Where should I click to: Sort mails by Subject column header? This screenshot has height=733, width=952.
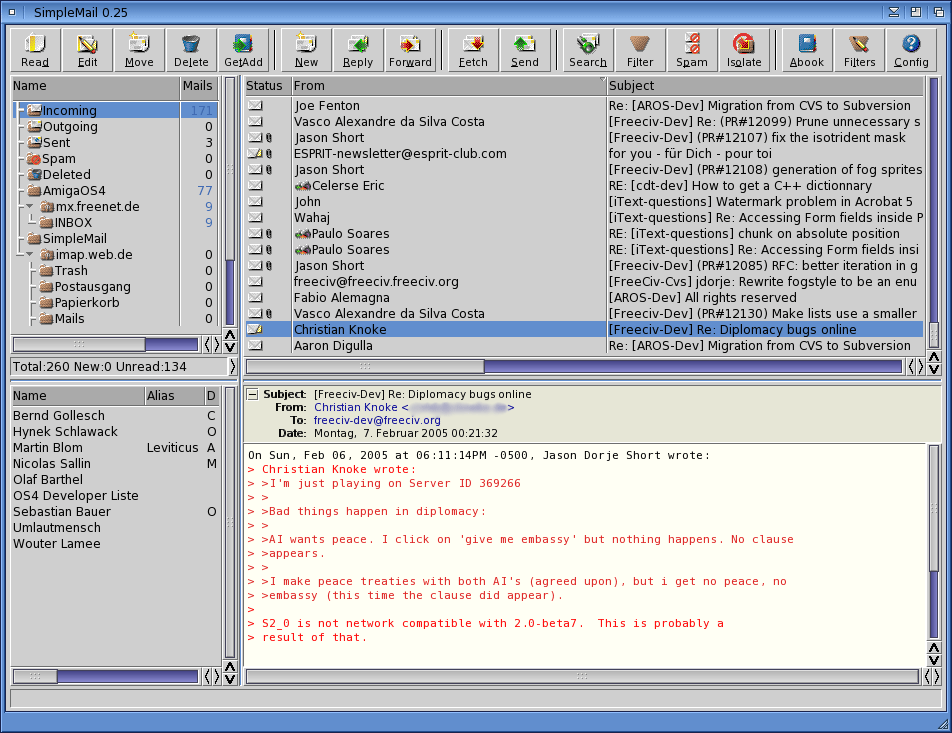click(x=765, y=86)
